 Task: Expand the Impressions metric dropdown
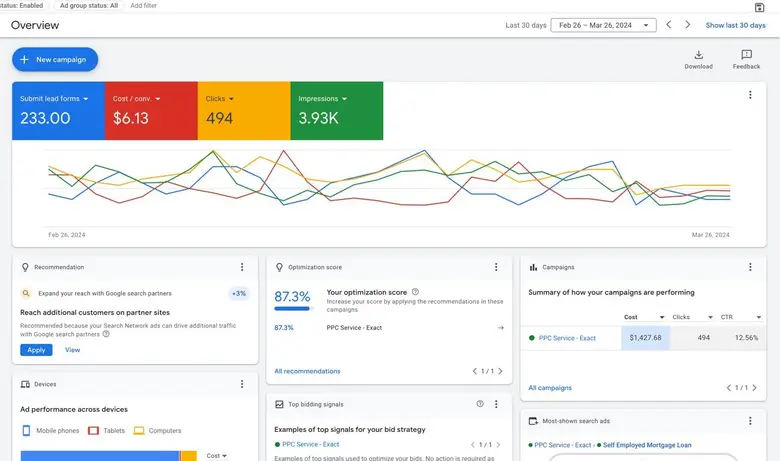323,99
